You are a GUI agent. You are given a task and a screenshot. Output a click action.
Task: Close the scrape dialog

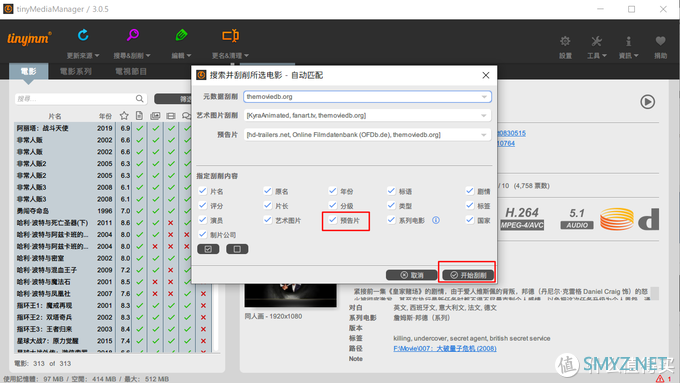click(486, 75)
